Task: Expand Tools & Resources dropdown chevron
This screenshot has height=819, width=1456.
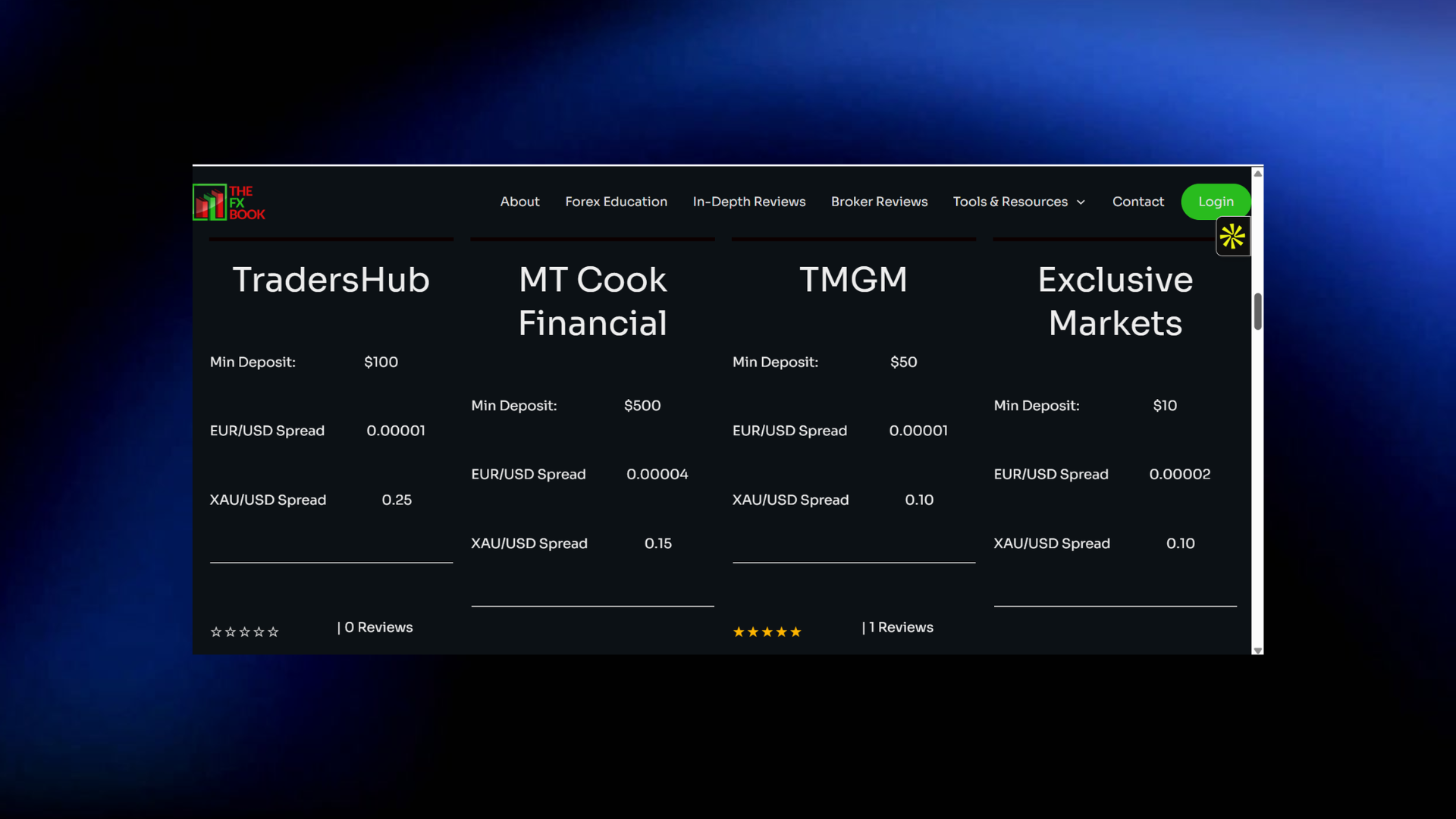Action: (1081, 202)
